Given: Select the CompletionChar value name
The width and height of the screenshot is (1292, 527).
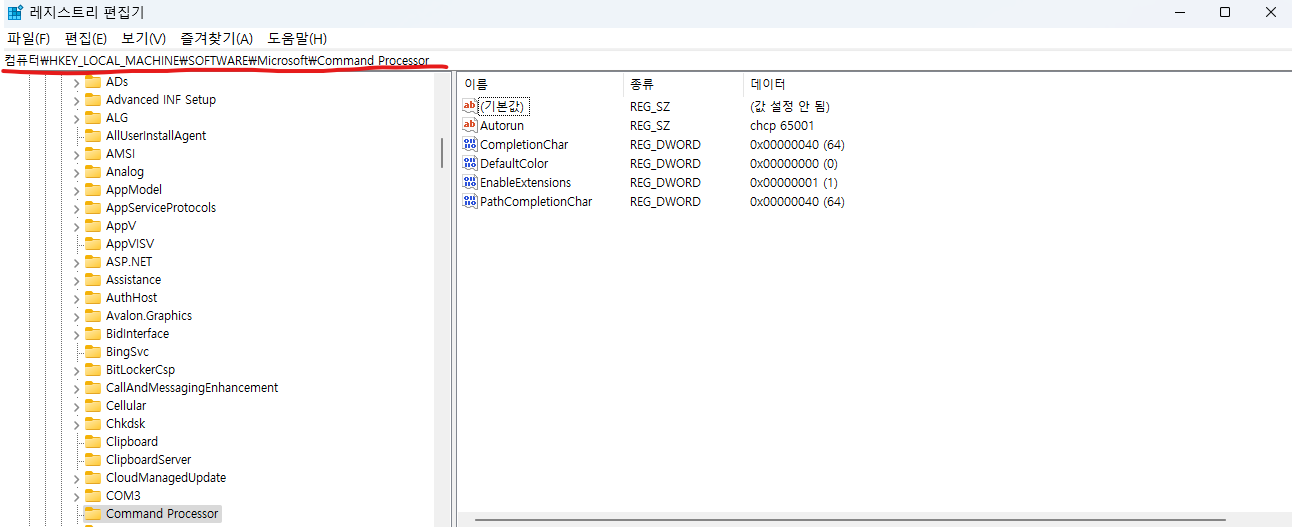Looking at the screenshot, I should pos(524,145).
